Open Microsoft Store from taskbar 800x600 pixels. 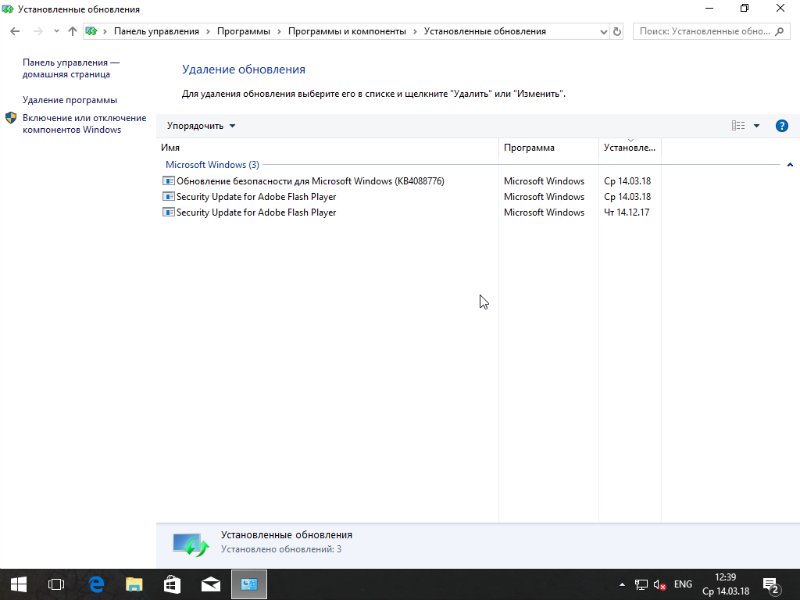point(172,584)
